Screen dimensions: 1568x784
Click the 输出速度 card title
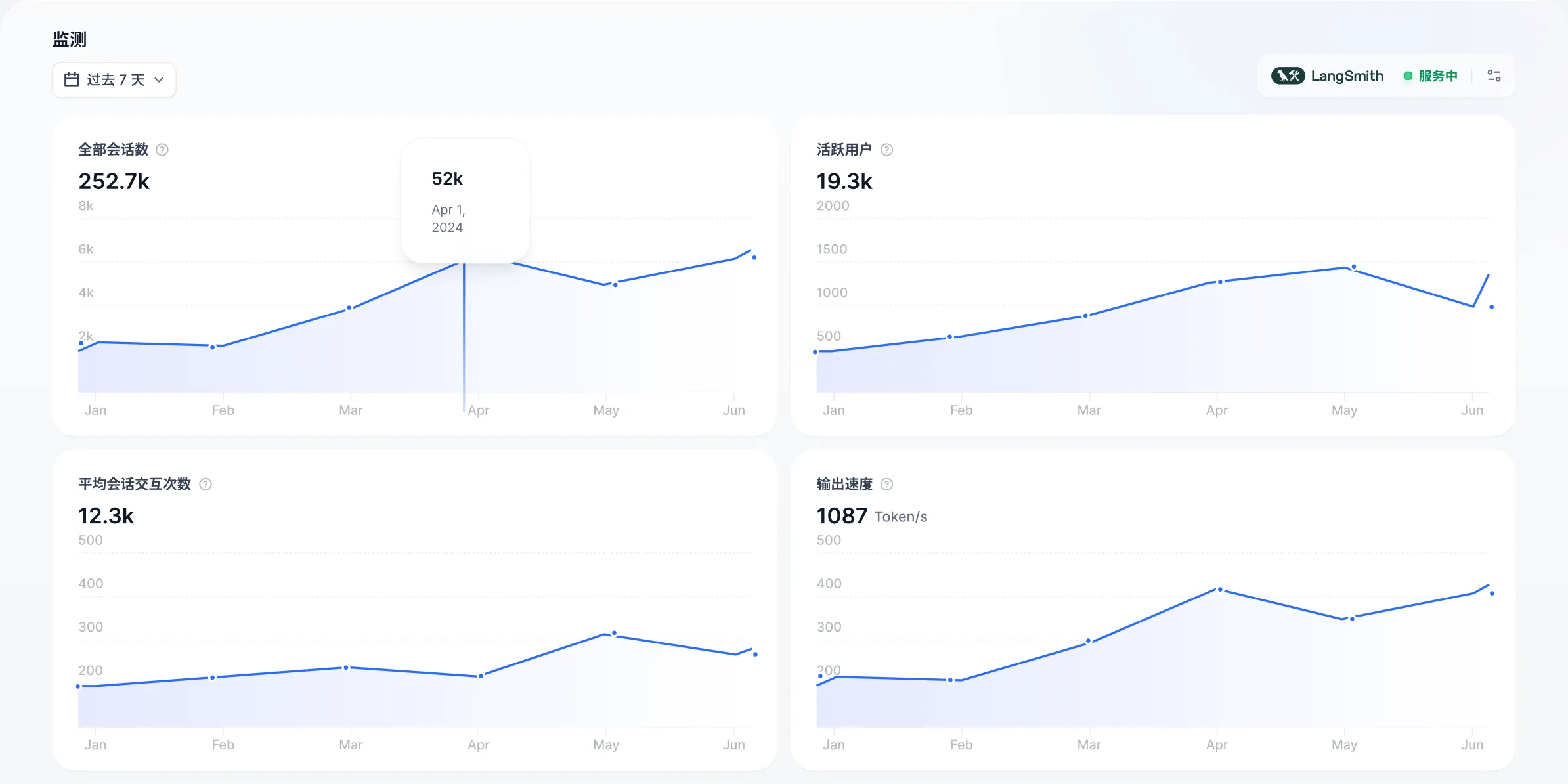click(844, 485)
